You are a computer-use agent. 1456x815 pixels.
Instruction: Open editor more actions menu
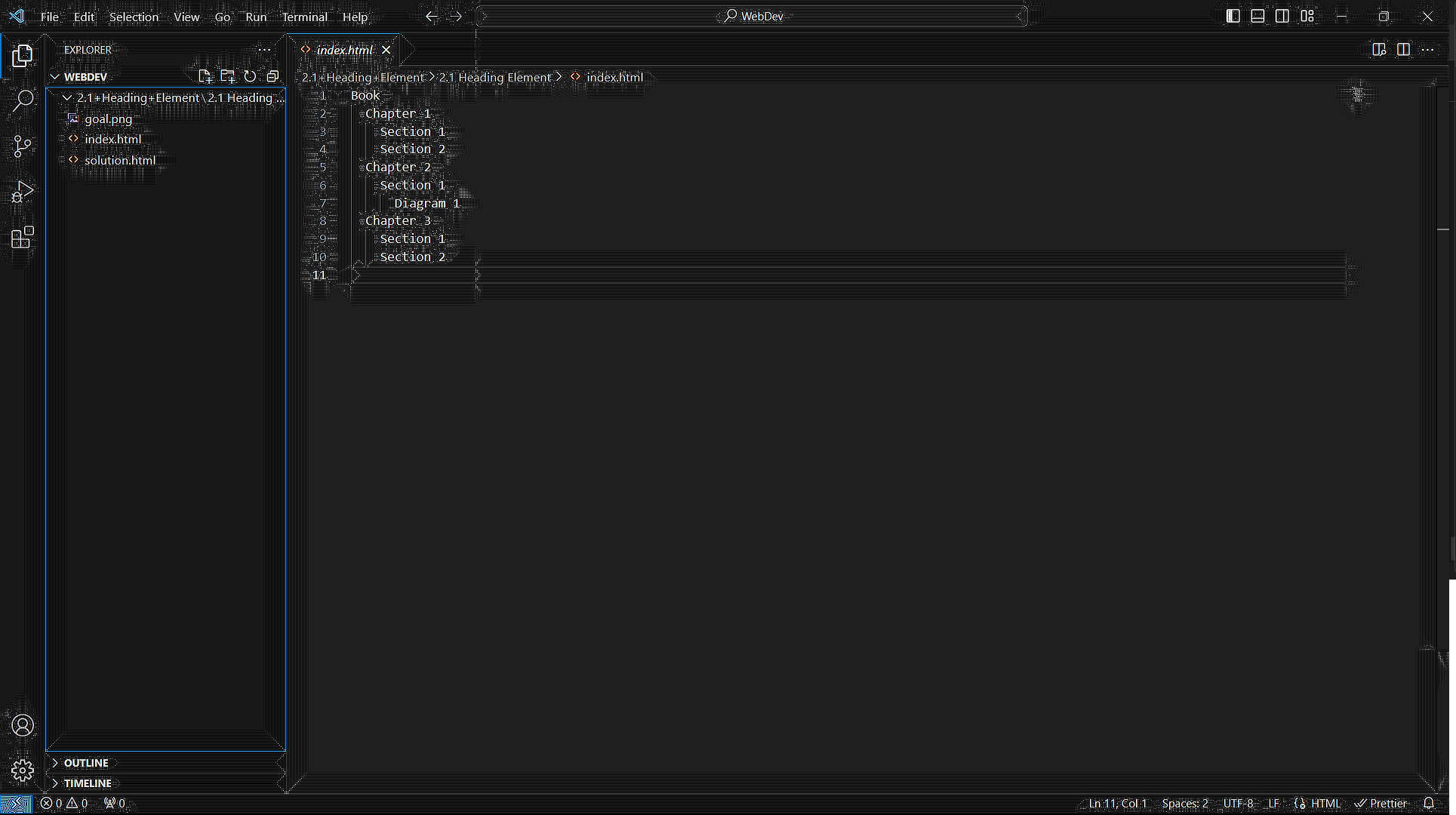click(x=1427, y=50)
